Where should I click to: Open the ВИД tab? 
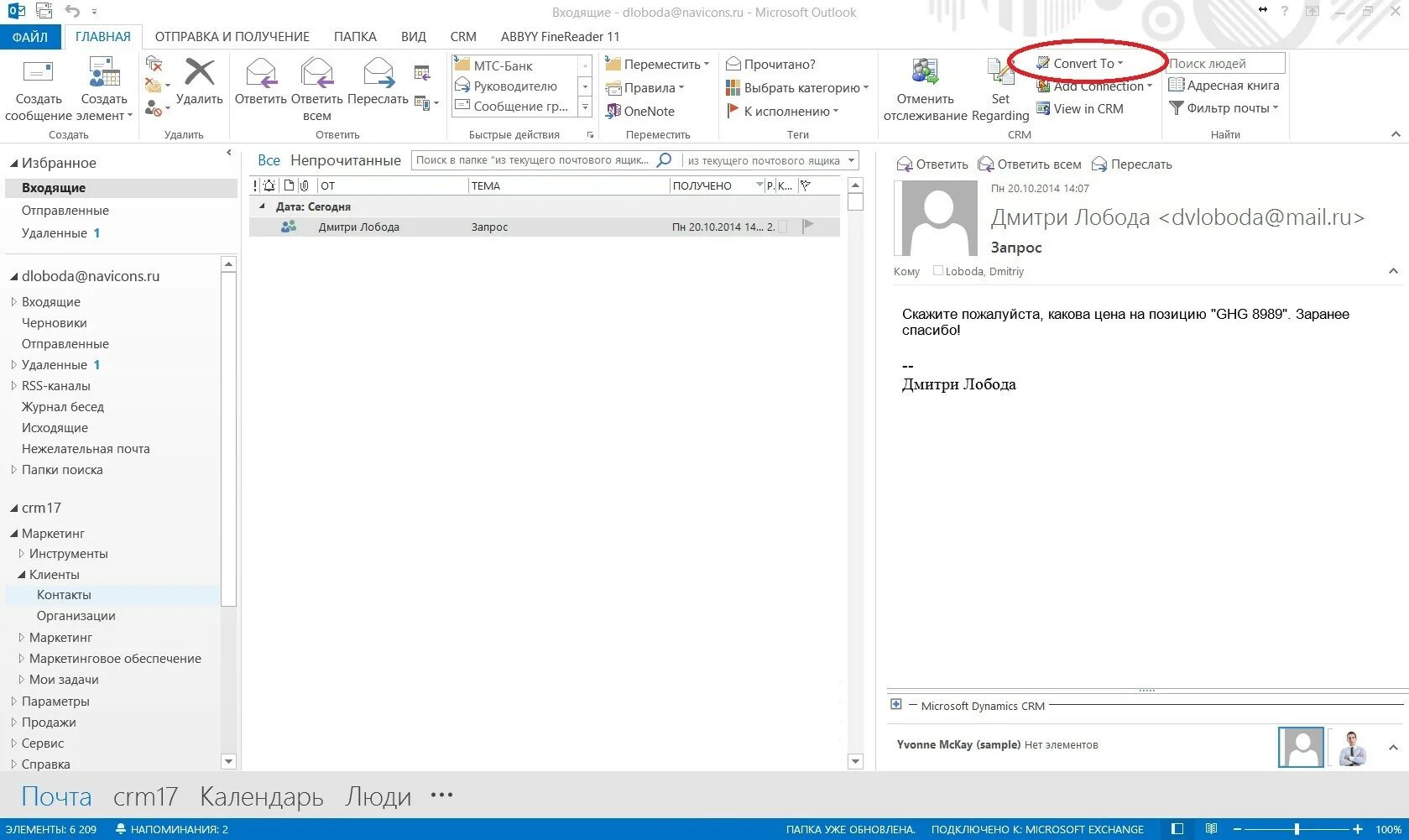[x=414, y=37]
